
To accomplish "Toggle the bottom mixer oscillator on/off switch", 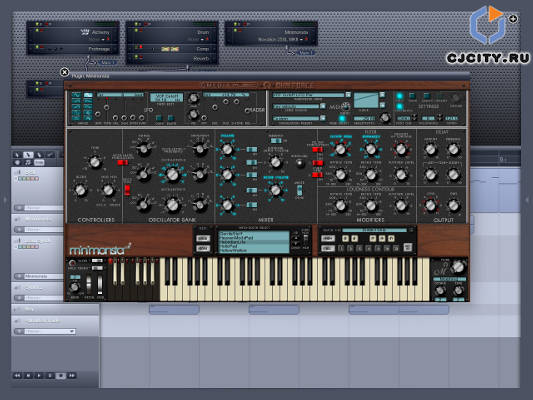I will (x=252, y=205).
